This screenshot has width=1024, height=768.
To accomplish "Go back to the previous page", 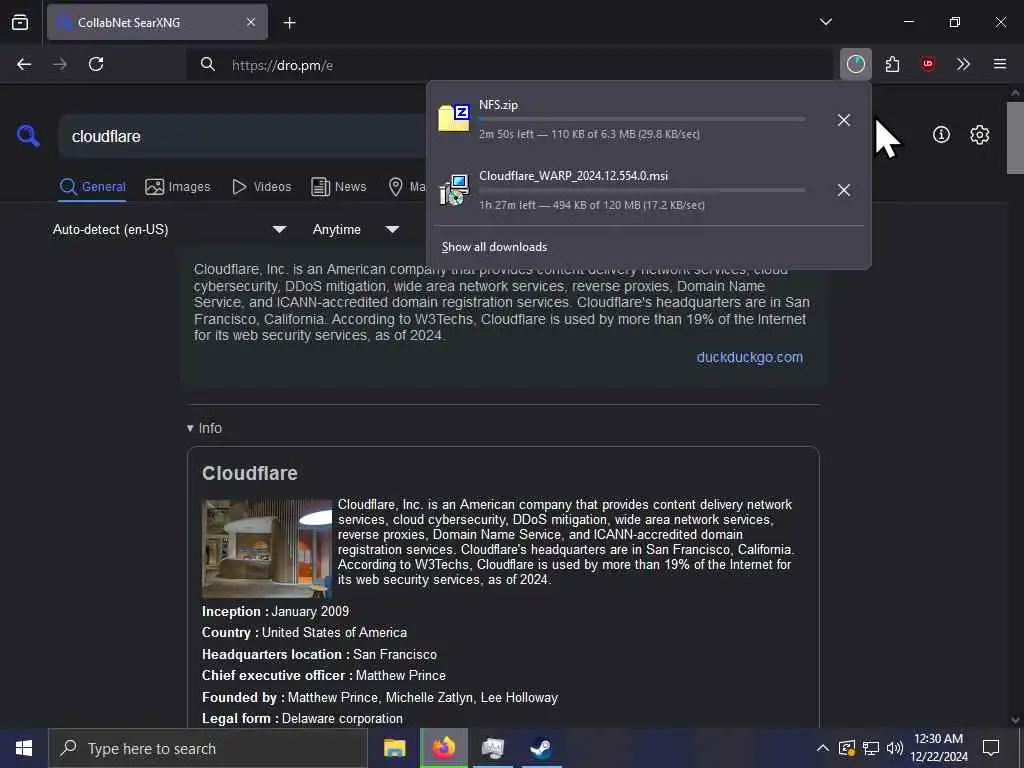I will click(24, 64).
